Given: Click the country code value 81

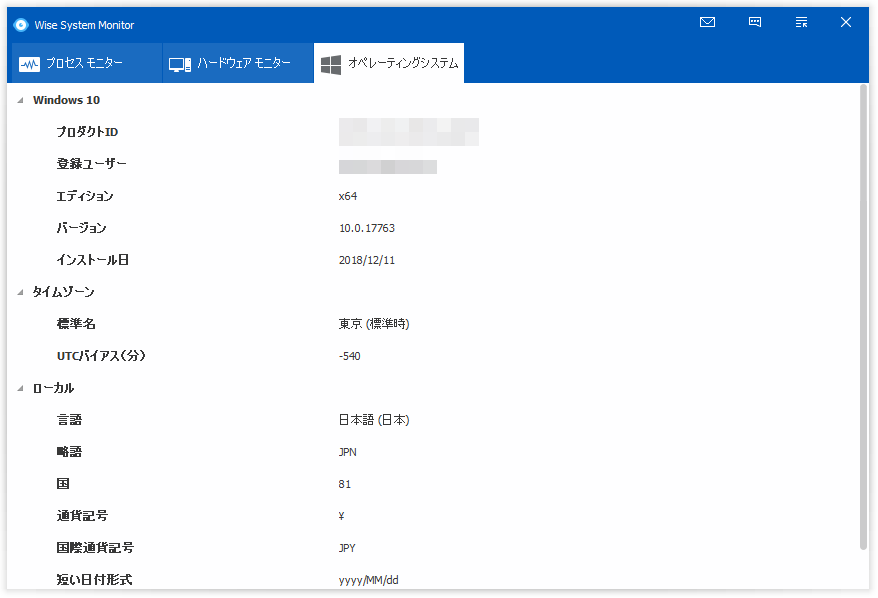Looking at the screenshot, I should [344, 484].
